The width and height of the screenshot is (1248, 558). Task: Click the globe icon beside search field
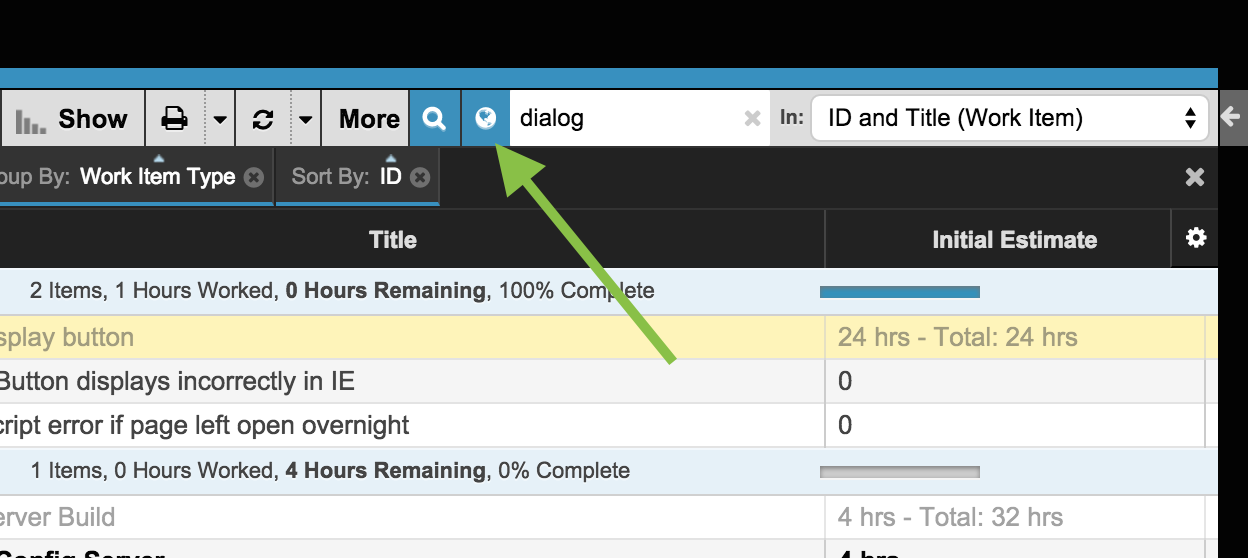pos(485,118)
